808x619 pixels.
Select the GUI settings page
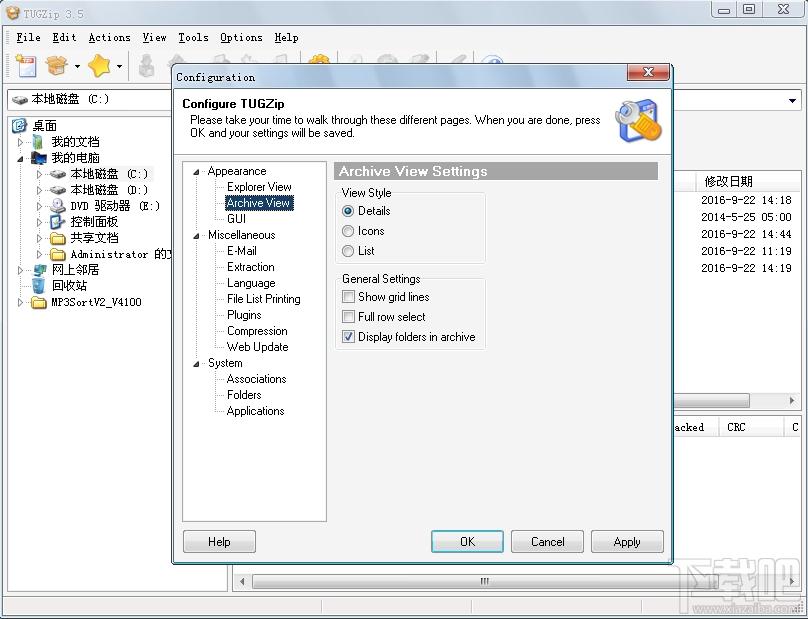point(236,219)
